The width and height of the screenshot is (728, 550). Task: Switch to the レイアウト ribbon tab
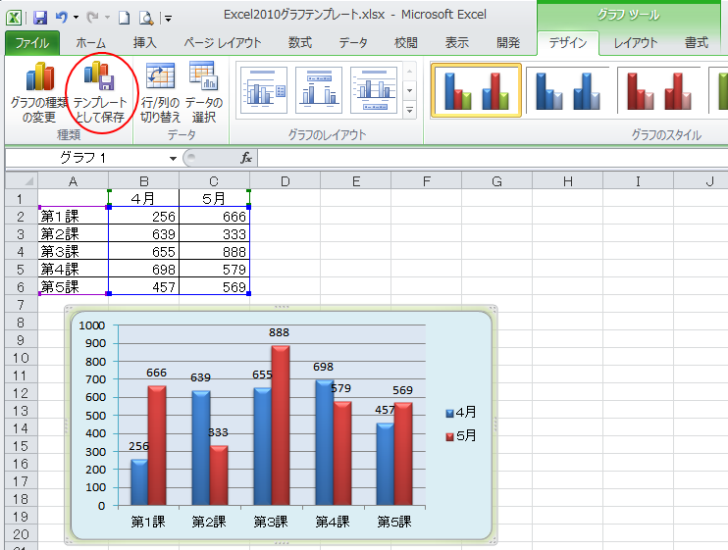(635, 43)
